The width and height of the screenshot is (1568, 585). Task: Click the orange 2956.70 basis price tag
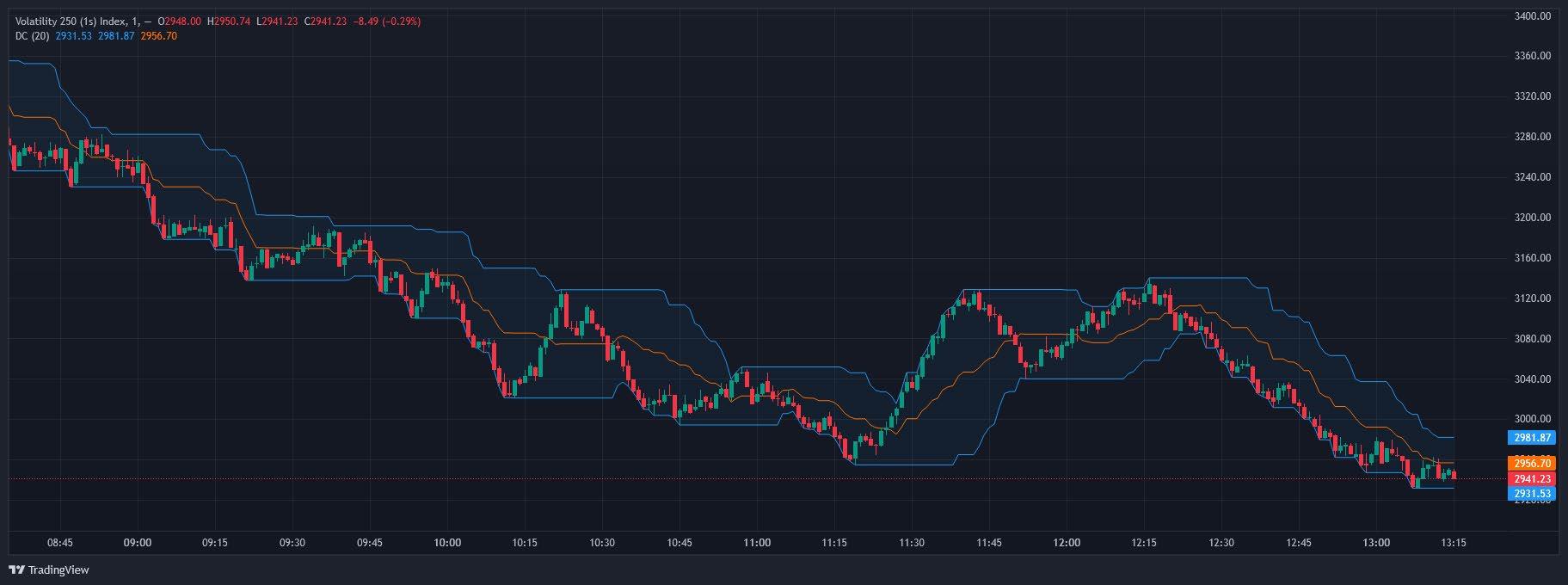click(1531, 463)
